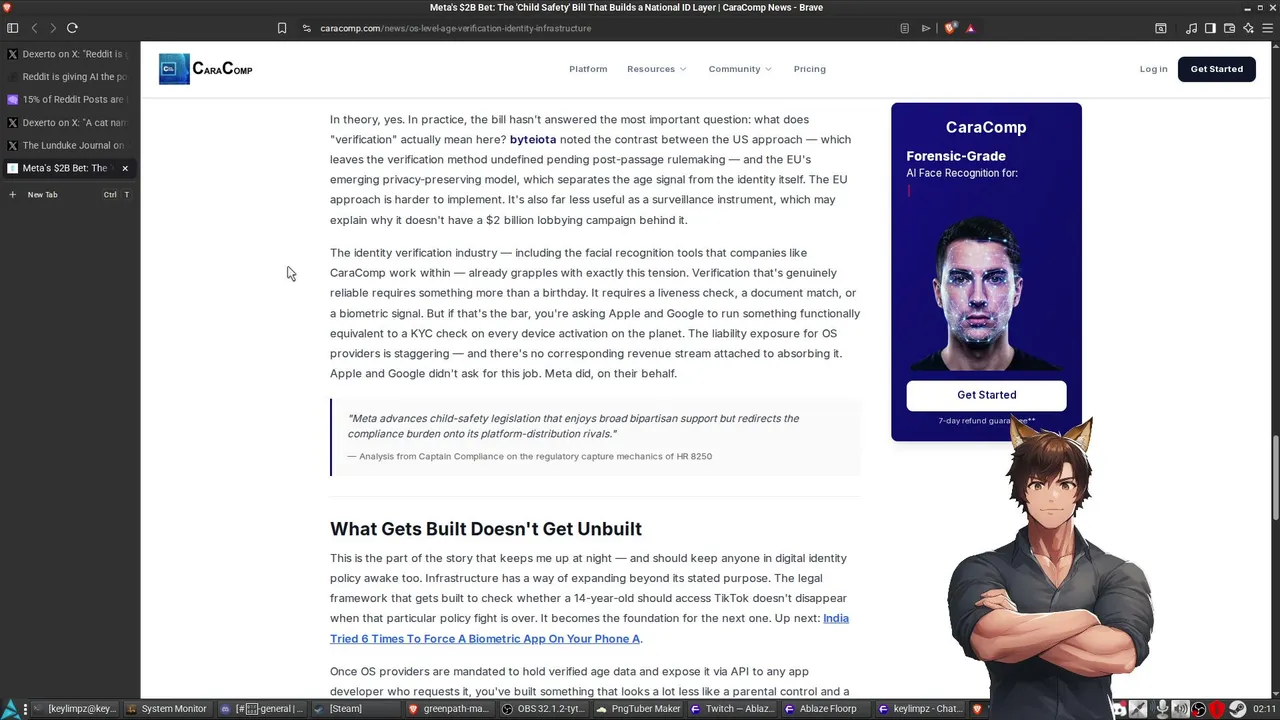Switch to OBS 32.1.2 taskbar window
The height and width of the screenshot is (720, 1280).
coord(542,709)
